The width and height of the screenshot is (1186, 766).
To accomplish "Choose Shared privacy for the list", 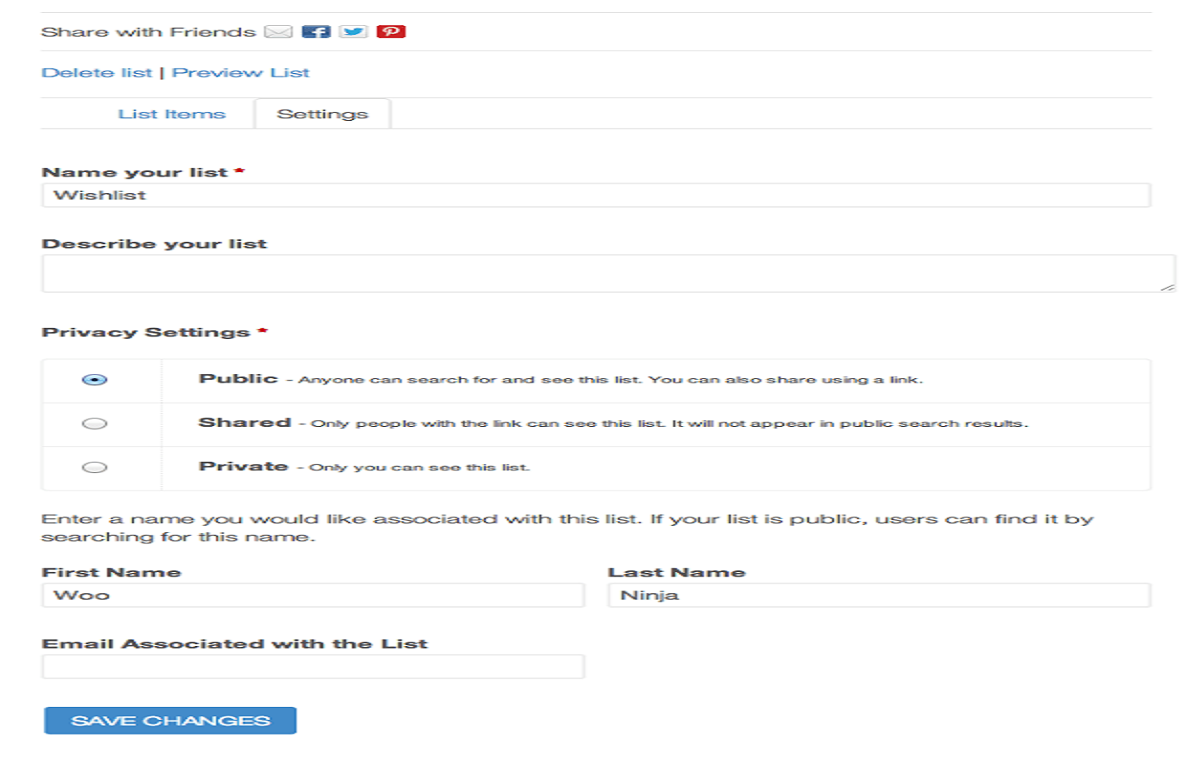I will 94,423.
